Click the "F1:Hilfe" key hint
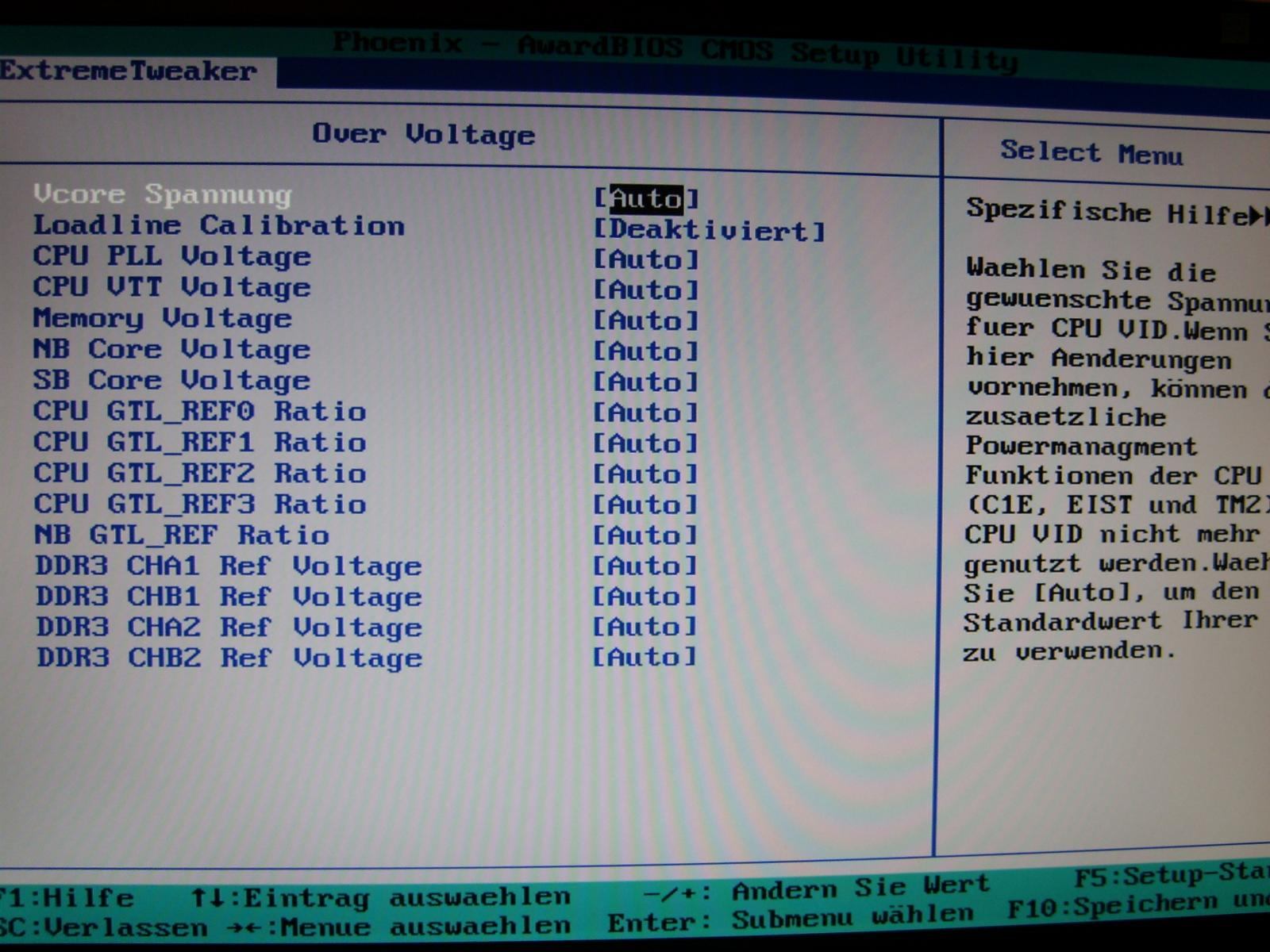Screen dimensions: 1270x952 (x=67, y=897)
